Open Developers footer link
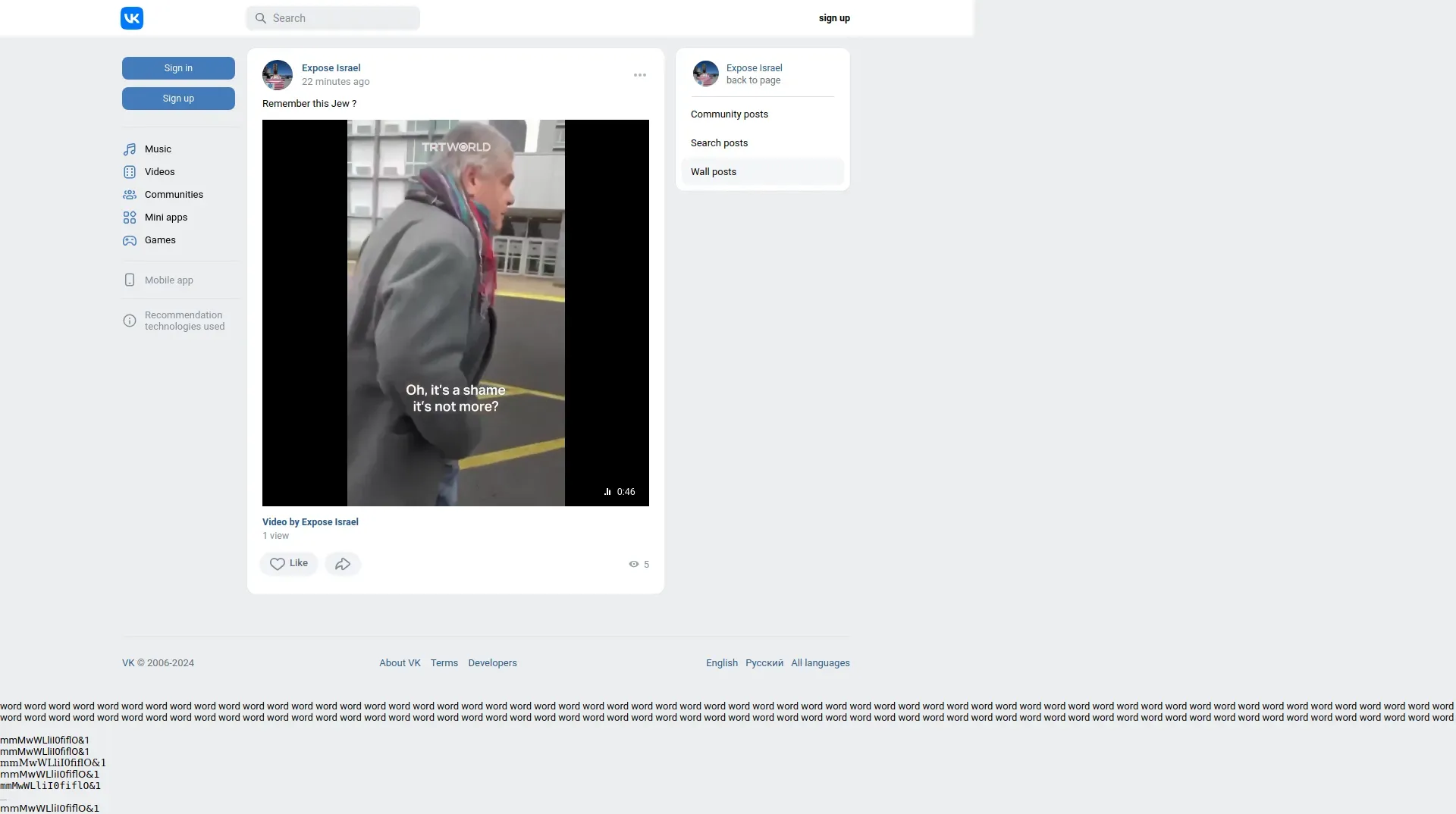The width and height of the screenshot is (1456, 814). 492,663
